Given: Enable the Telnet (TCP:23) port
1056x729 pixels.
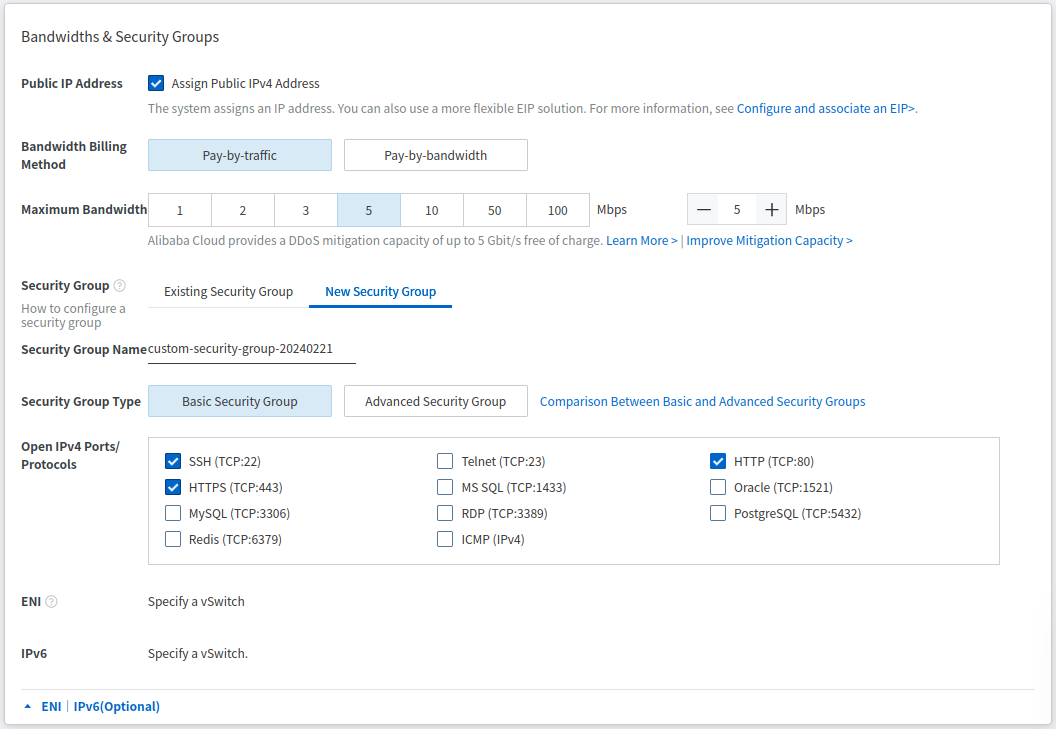Looking at the screenshot, I should click(445, 461).
